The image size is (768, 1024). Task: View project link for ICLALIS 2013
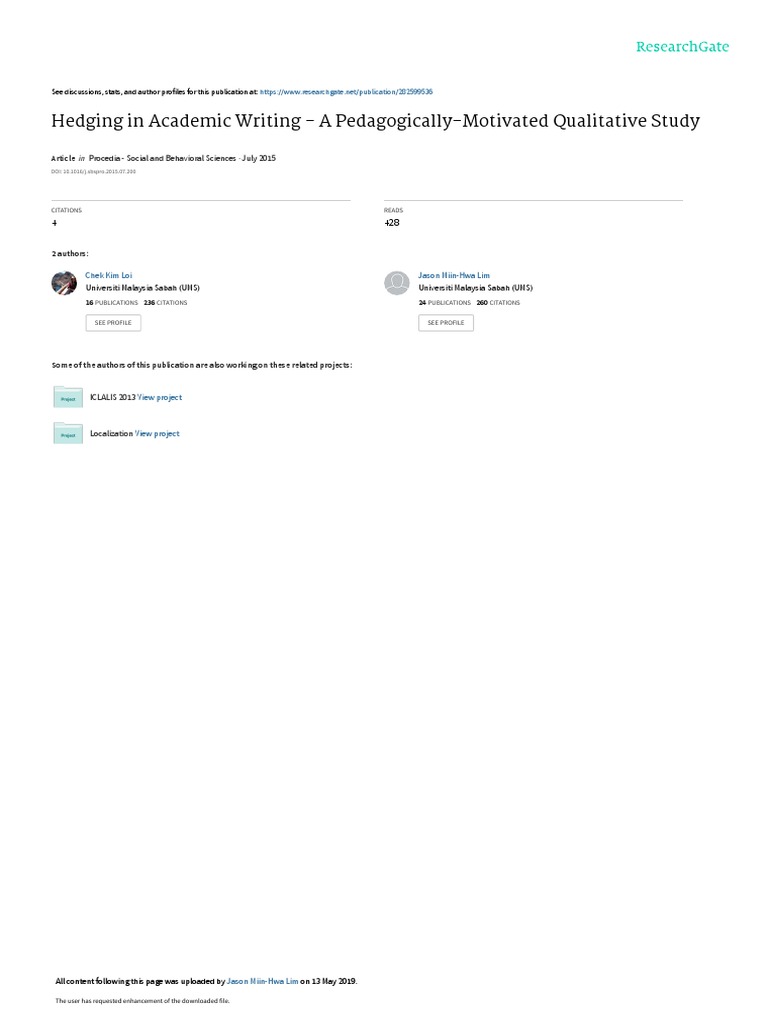(x=159, y=397)
